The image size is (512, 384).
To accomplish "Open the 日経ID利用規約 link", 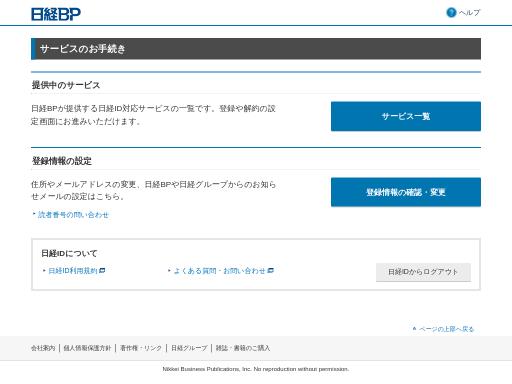I will pyautogui.click(x=73, y=271).
